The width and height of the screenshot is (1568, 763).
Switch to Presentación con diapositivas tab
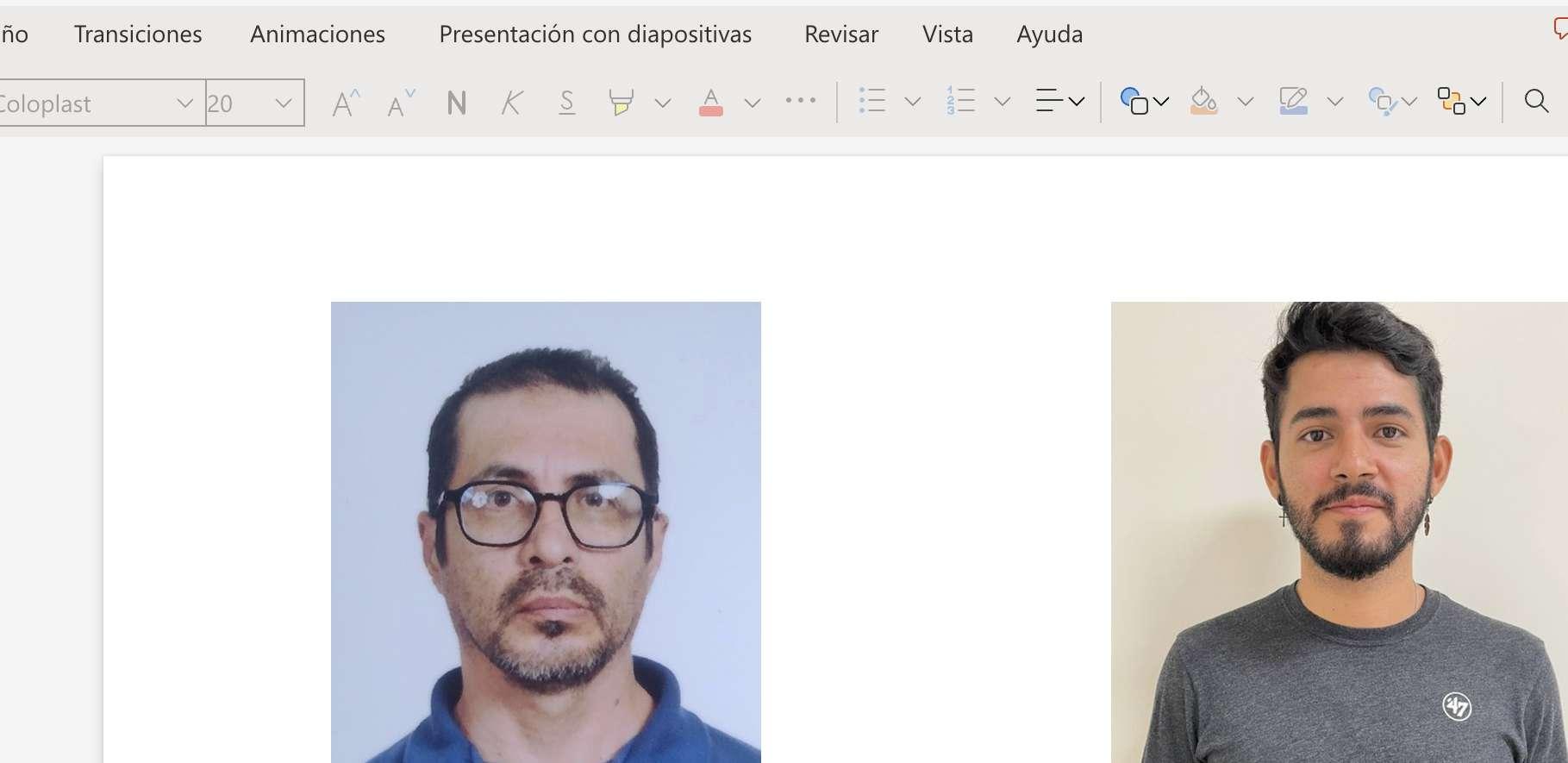pos(595,34)
